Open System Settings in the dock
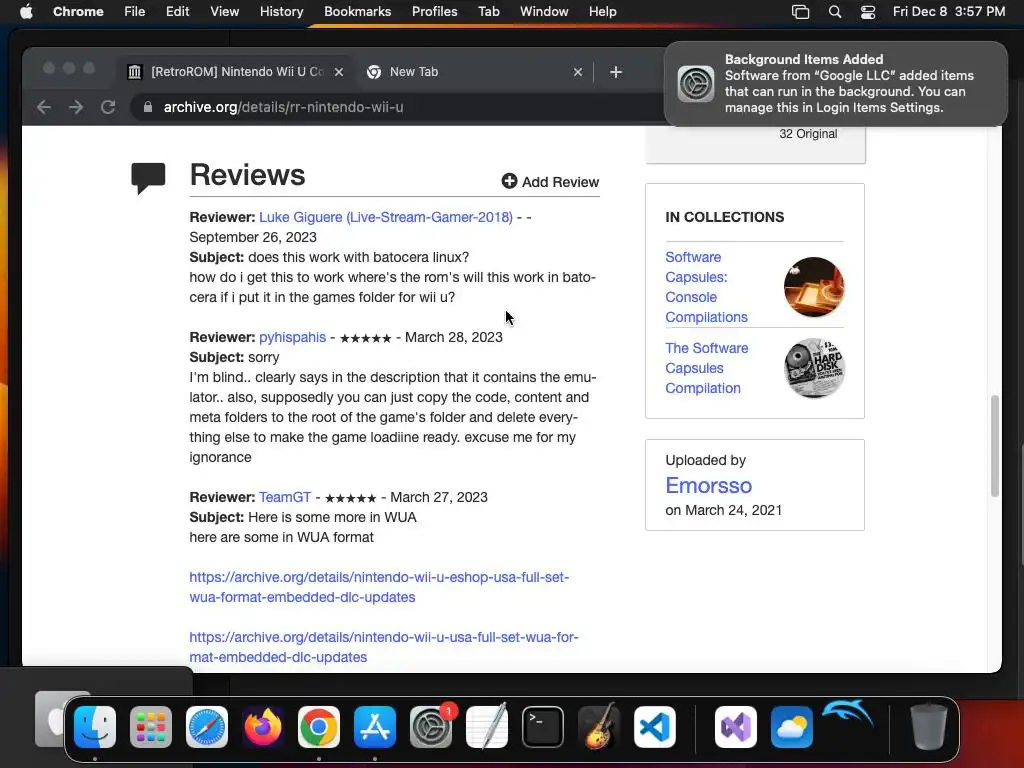The width and height of the screenshot is (1024, 768). pyautogui.click(x=431, y=726)
